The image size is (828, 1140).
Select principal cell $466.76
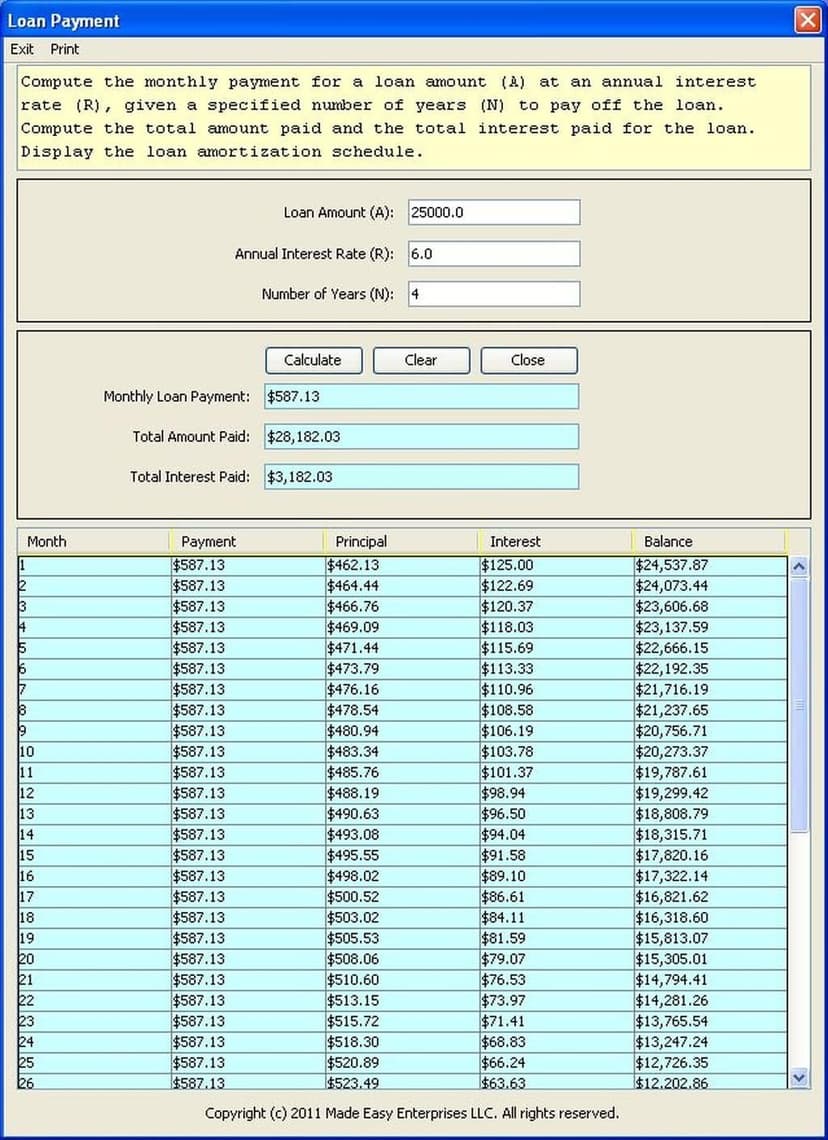coord(402,606)
